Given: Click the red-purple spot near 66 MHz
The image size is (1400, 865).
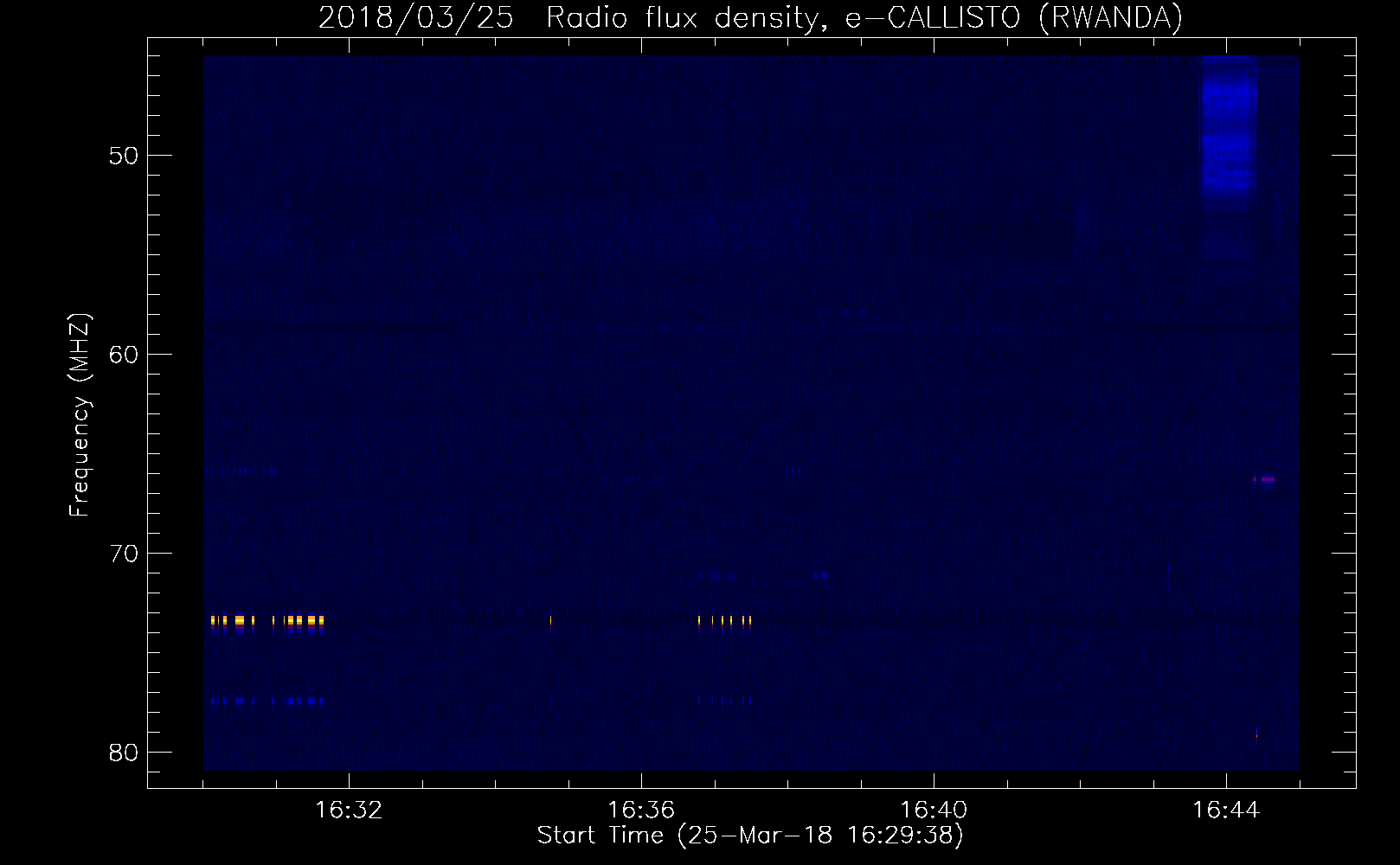Looking at the screenshot, I should pyautogui.click(x=1264, y=479).
